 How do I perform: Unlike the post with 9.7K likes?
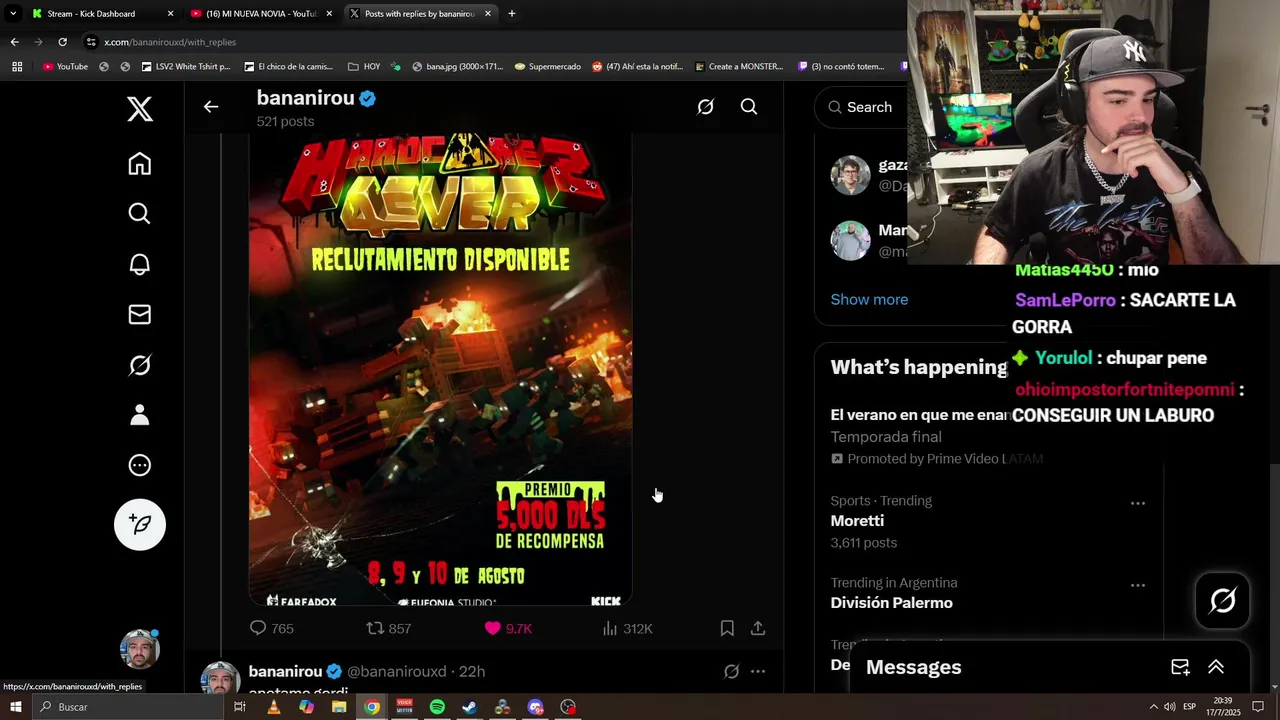(508, 628)
